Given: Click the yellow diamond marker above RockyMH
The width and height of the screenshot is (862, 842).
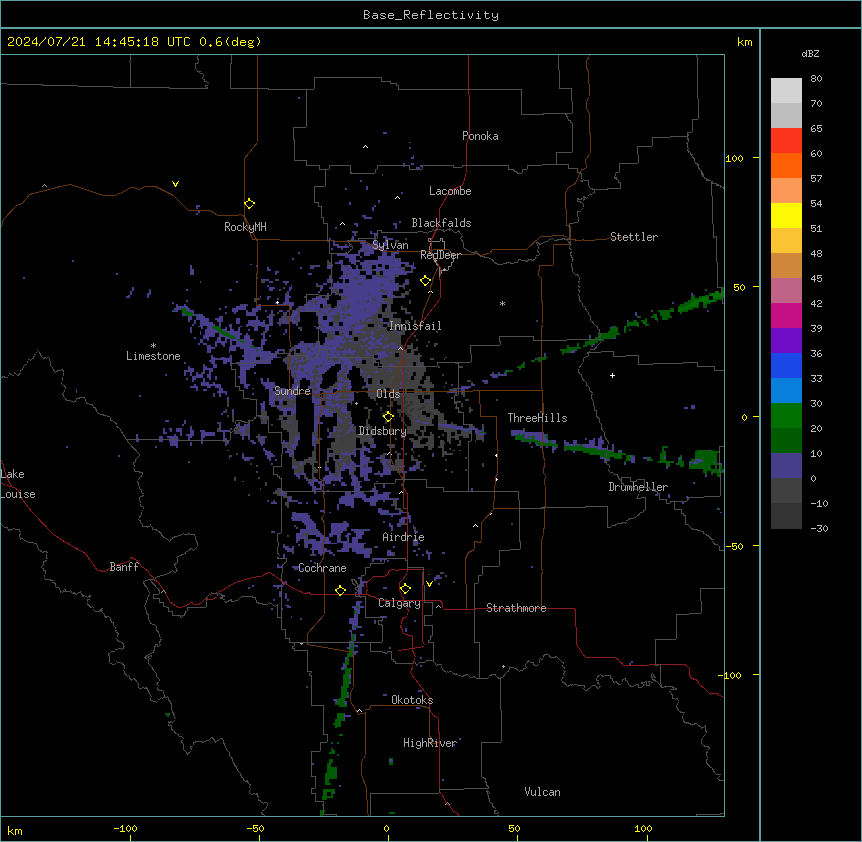Looking at the screenshot, I should 250,204.
